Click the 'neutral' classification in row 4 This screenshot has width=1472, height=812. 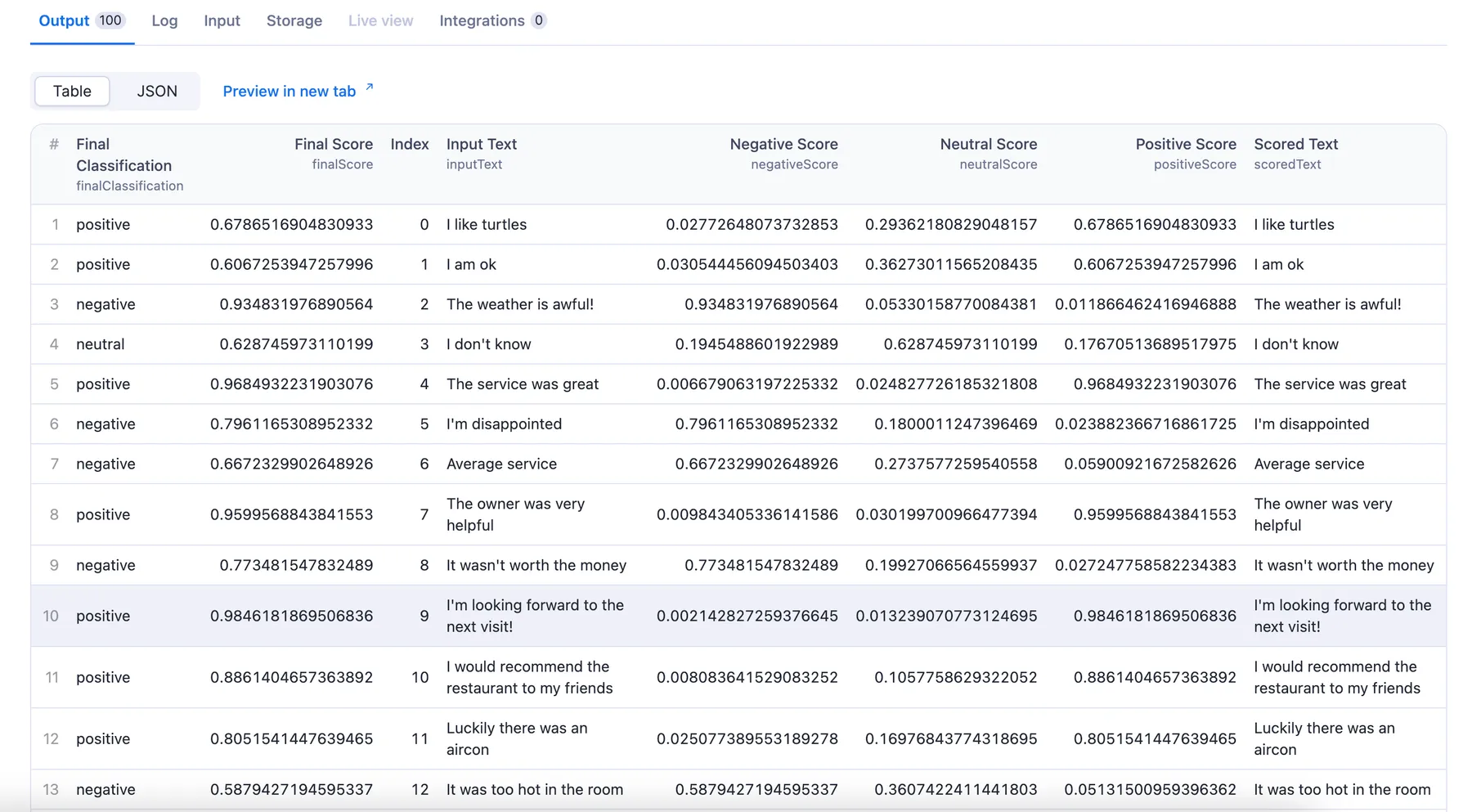(101, 344)
